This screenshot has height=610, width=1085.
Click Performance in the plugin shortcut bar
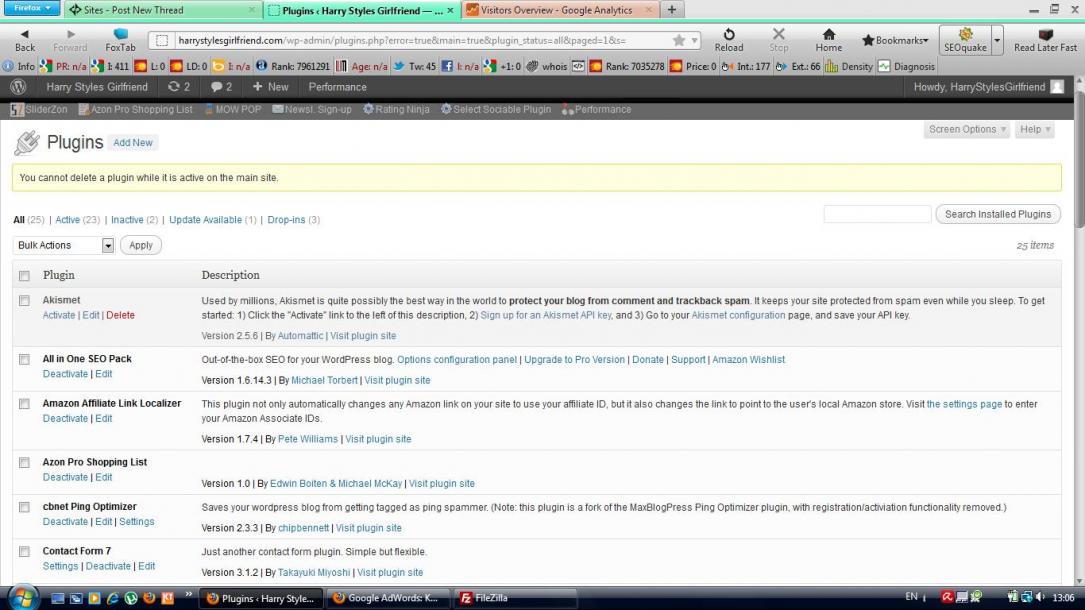596,109
